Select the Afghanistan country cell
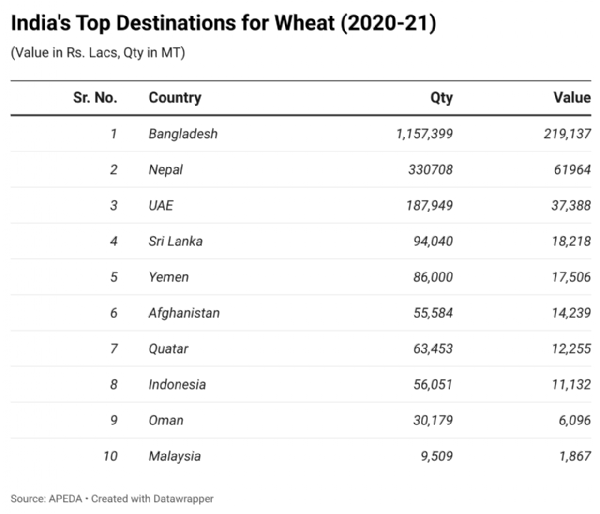 pos(184,313)
